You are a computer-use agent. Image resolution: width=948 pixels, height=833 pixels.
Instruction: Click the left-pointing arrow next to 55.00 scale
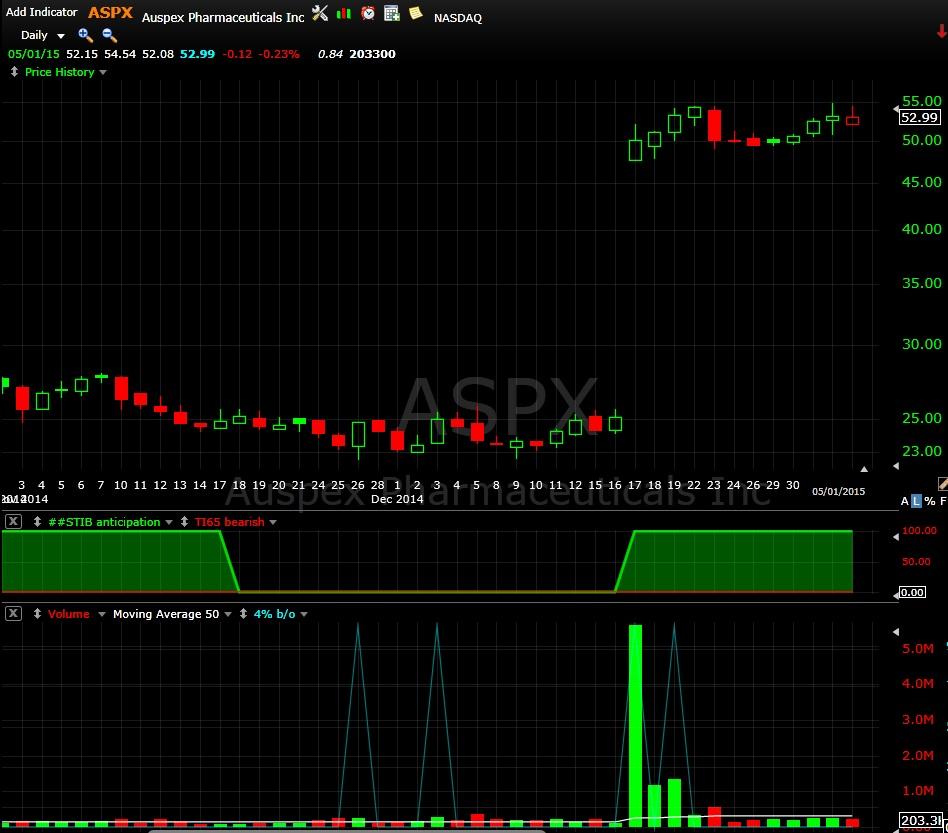[896, 109]
